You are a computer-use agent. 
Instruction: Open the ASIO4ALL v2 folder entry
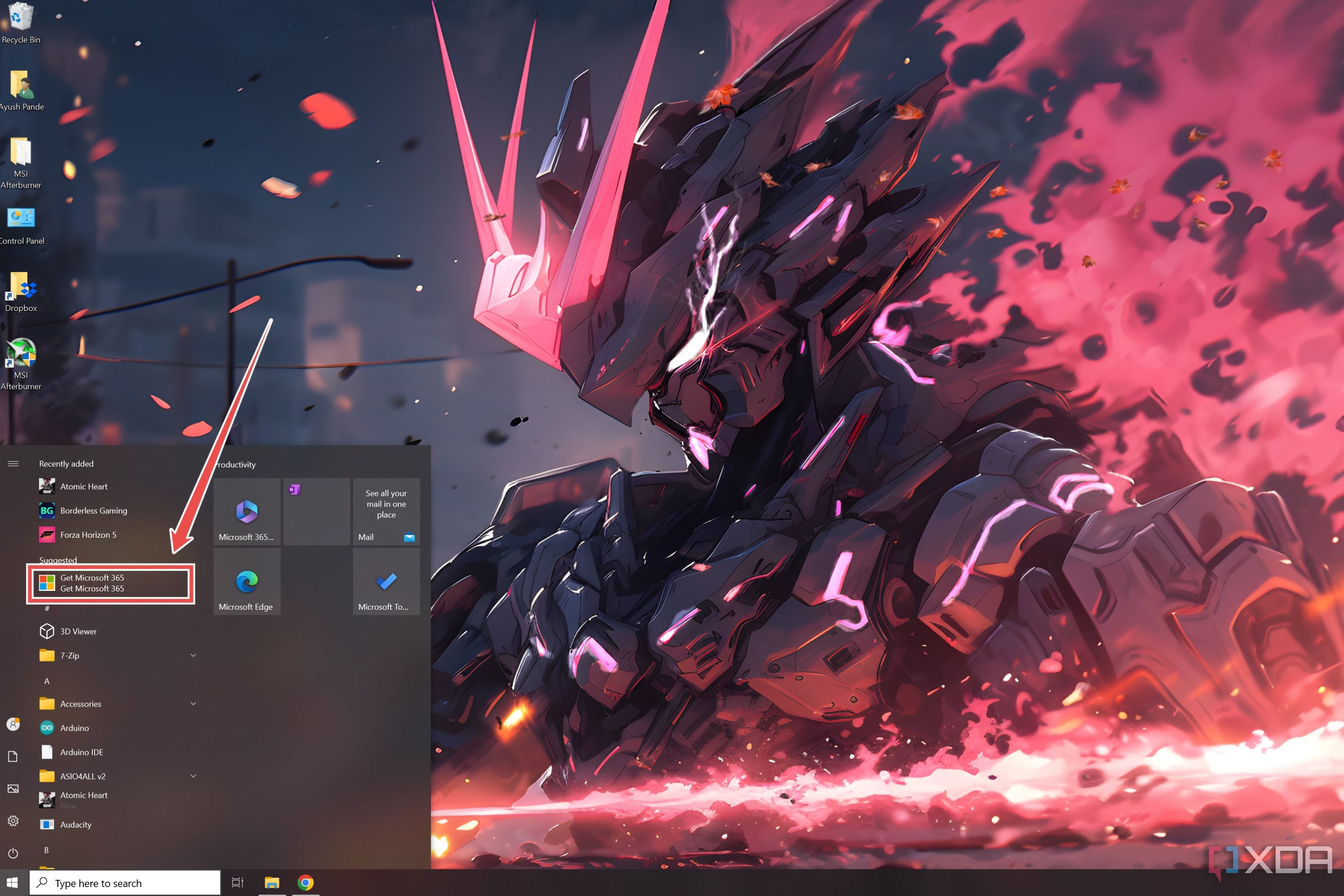[117, 775]
